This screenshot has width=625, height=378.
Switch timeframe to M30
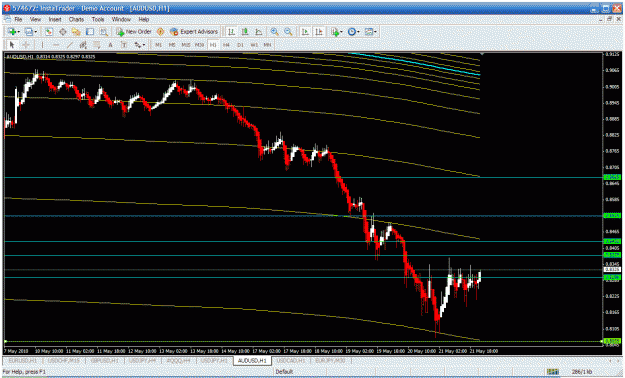pos(199,45)
